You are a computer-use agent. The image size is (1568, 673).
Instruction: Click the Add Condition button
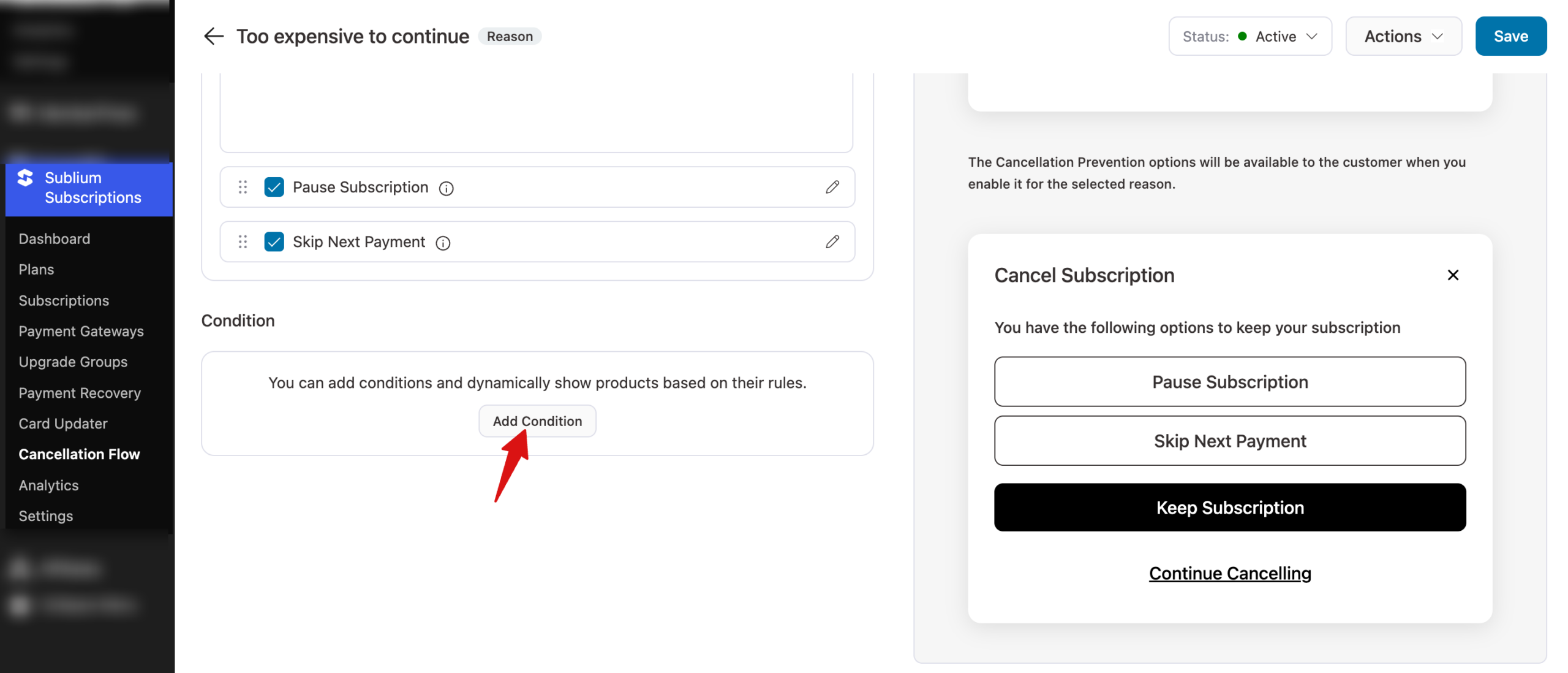tap(537, 421)
